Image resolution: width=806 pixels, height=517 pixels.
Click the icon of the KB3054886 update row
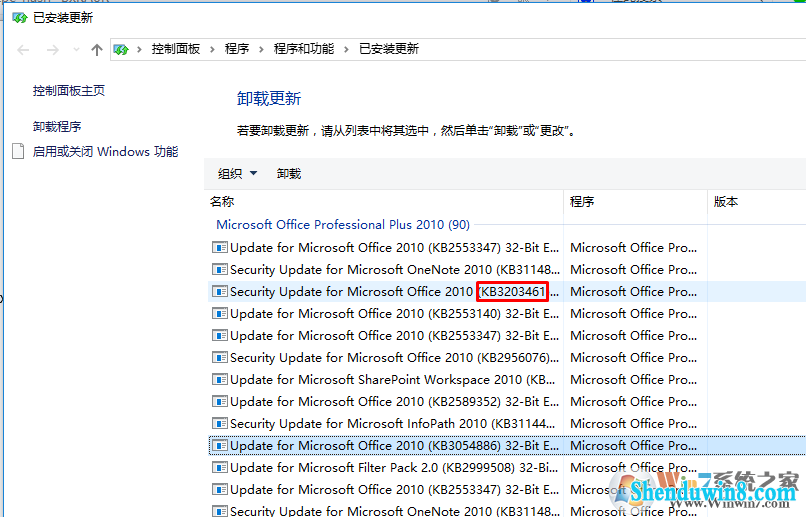pyautogui.click(x=219, y=446)
